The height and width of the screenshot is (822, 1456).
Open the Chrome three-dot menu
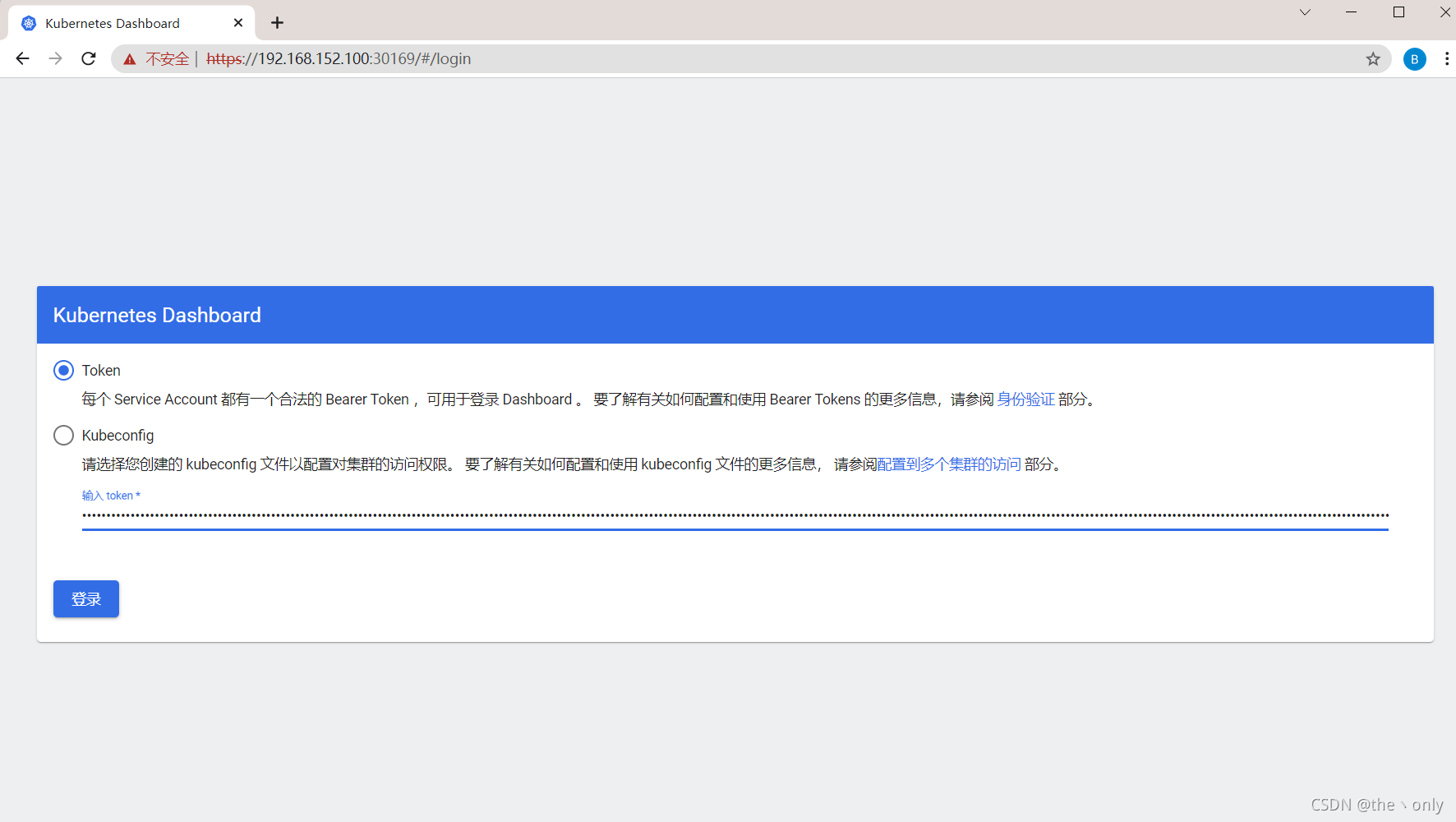[x=1446, y=59]
